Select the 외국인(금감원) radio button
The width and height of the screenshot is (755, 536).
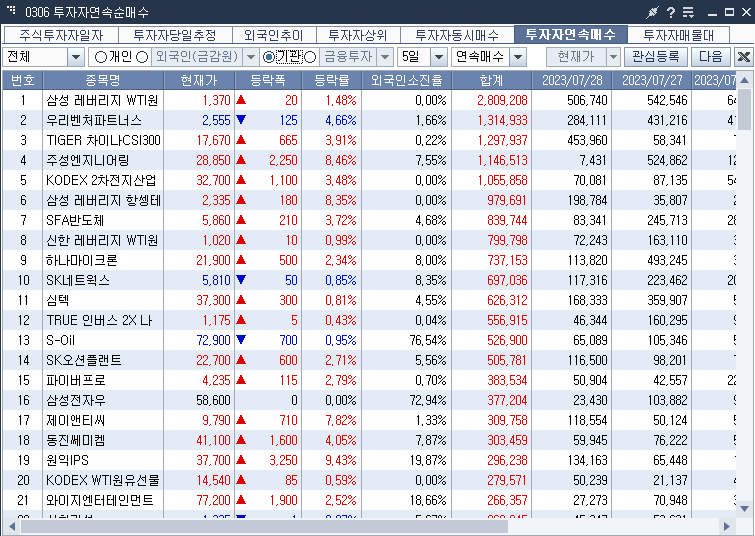(x=142, y=57)
